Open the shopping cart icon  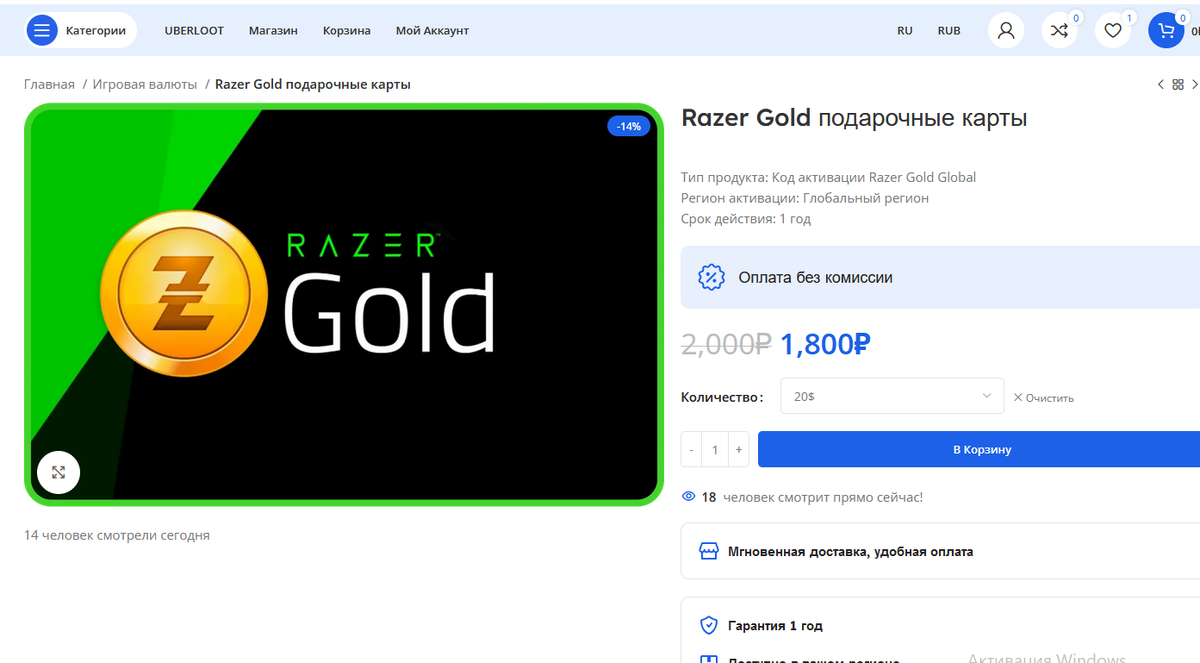tap(1165, 30)
